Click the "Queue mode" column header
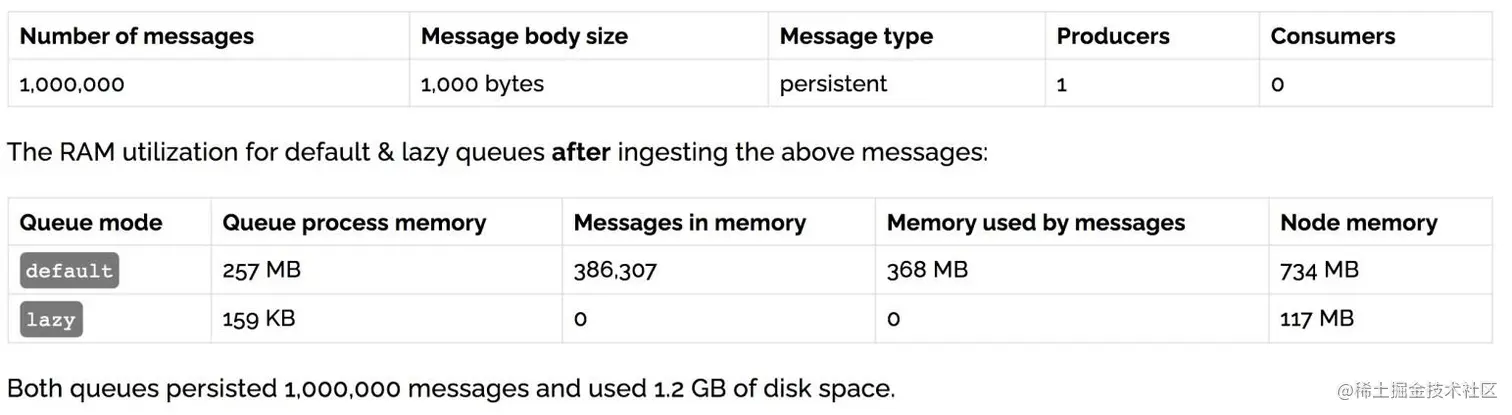 point(91,223)
